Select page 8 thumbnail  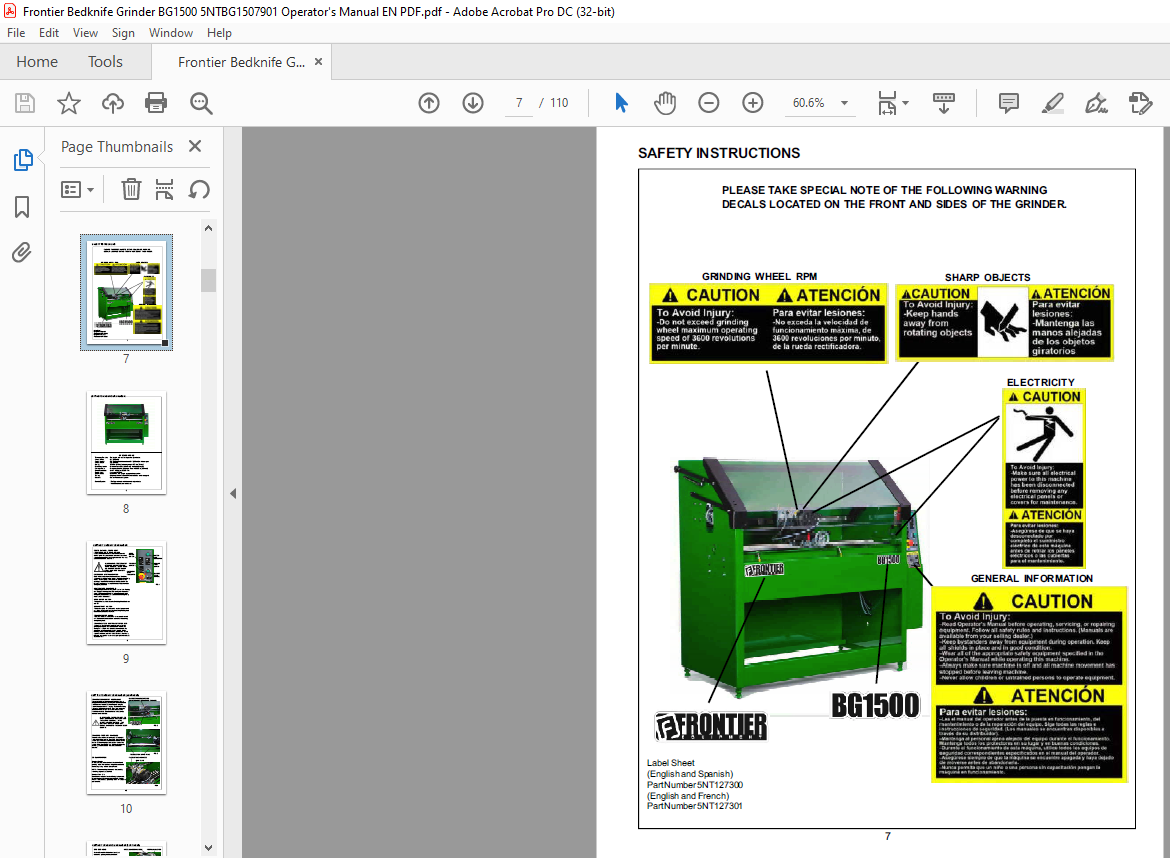pos(126,442)
